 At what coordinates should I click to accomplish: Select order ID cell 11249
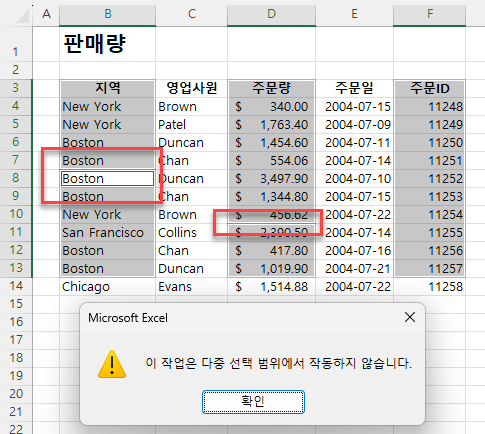(430, 124)
